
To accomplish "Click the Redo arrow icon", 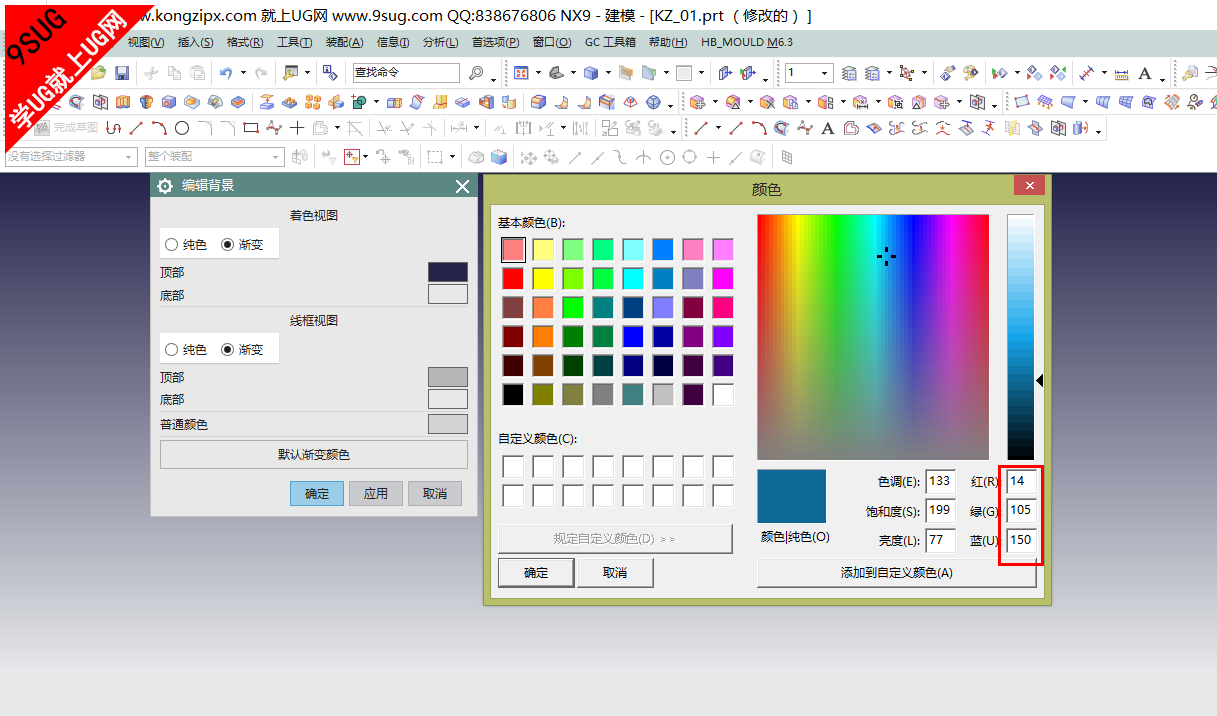I will pyautogui.click(x=261, y=73).
